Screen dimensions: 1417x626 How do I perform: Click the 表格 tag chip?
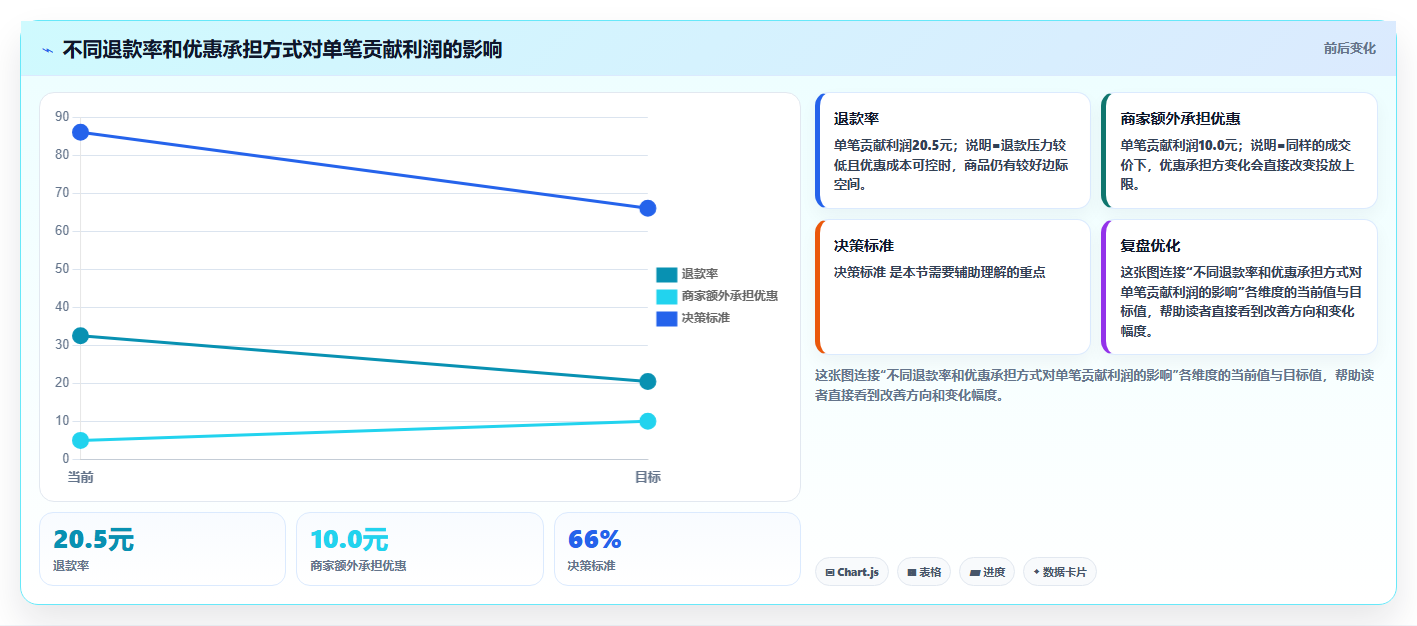(x=924, y=572)
